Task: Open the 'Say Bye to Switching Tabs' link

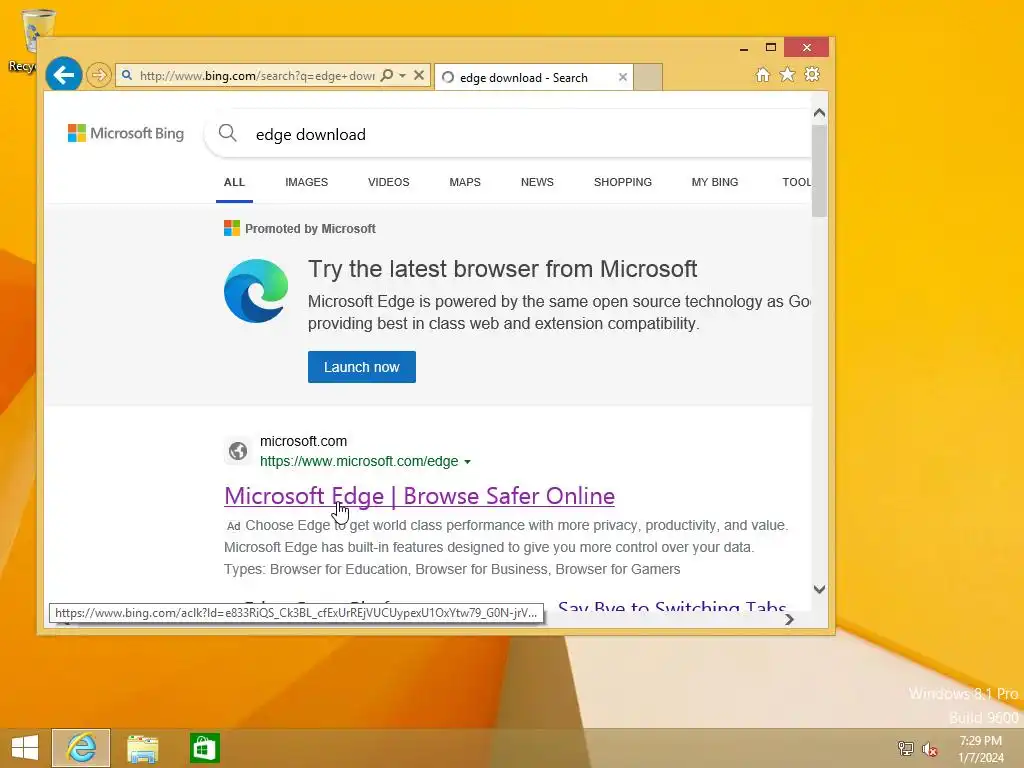Action: click(672, 607)
